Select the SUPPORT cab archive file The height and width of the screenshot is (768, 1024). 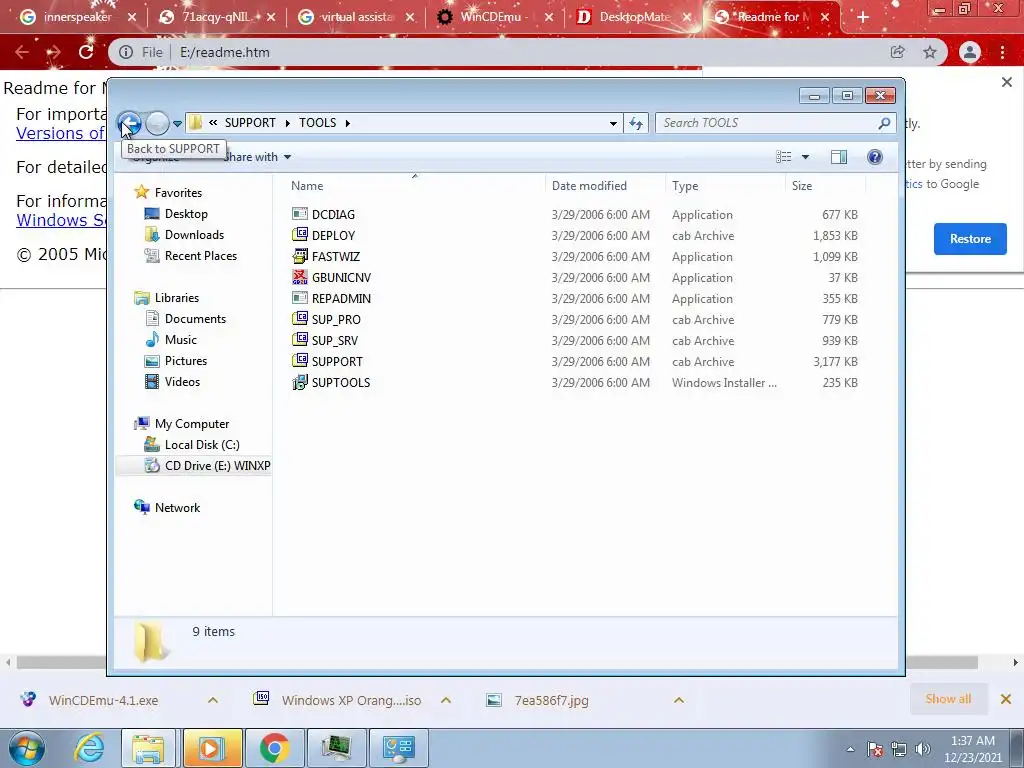tap(337, 361)
